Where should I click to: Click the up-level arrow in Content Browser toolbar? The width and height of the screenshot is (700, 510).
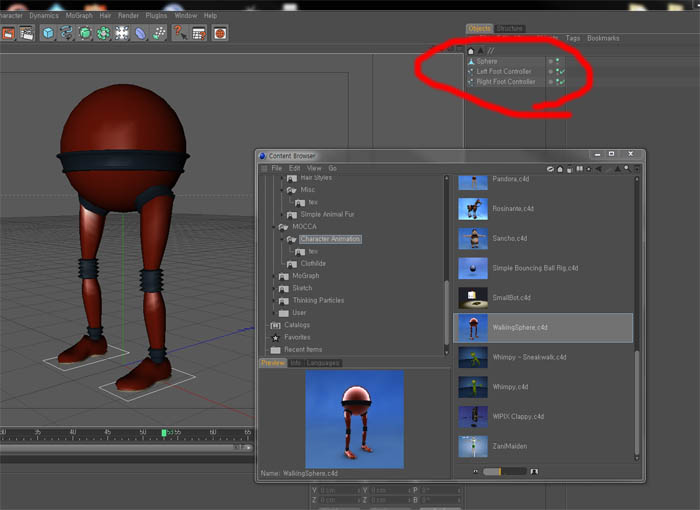tap(617, 169)
